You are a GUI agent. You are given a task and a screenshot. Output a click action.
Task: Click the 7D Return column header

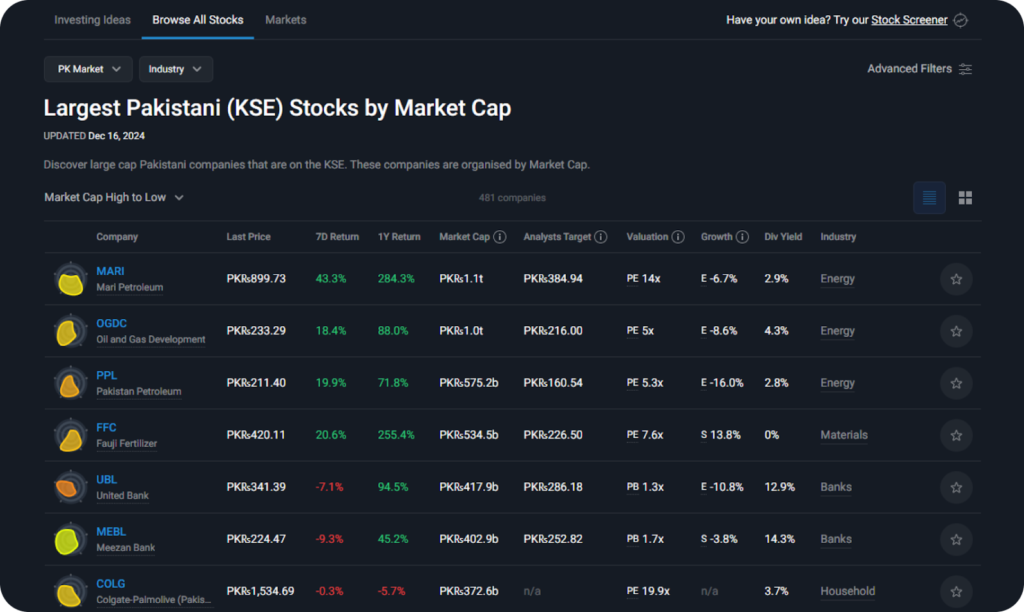(337, 237)
